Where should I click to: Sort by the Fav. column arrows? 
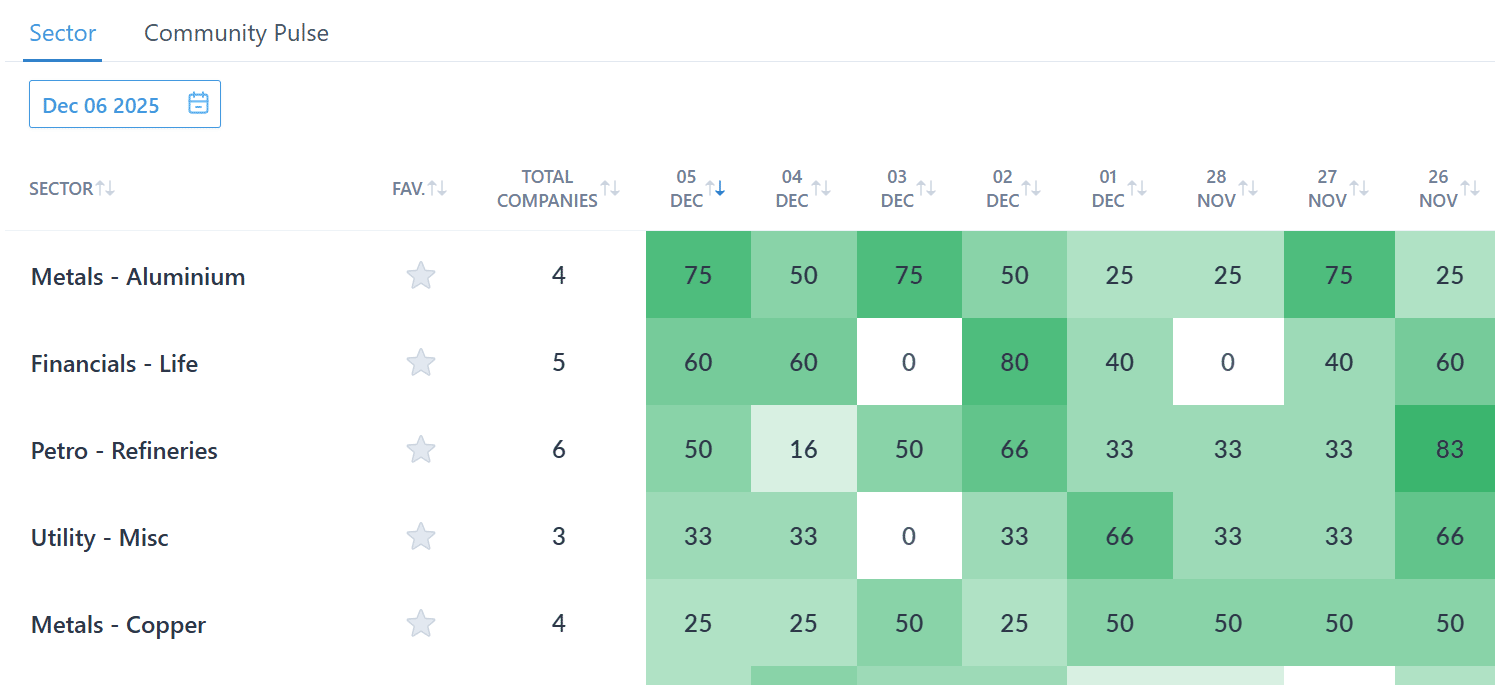pos(437,188)
